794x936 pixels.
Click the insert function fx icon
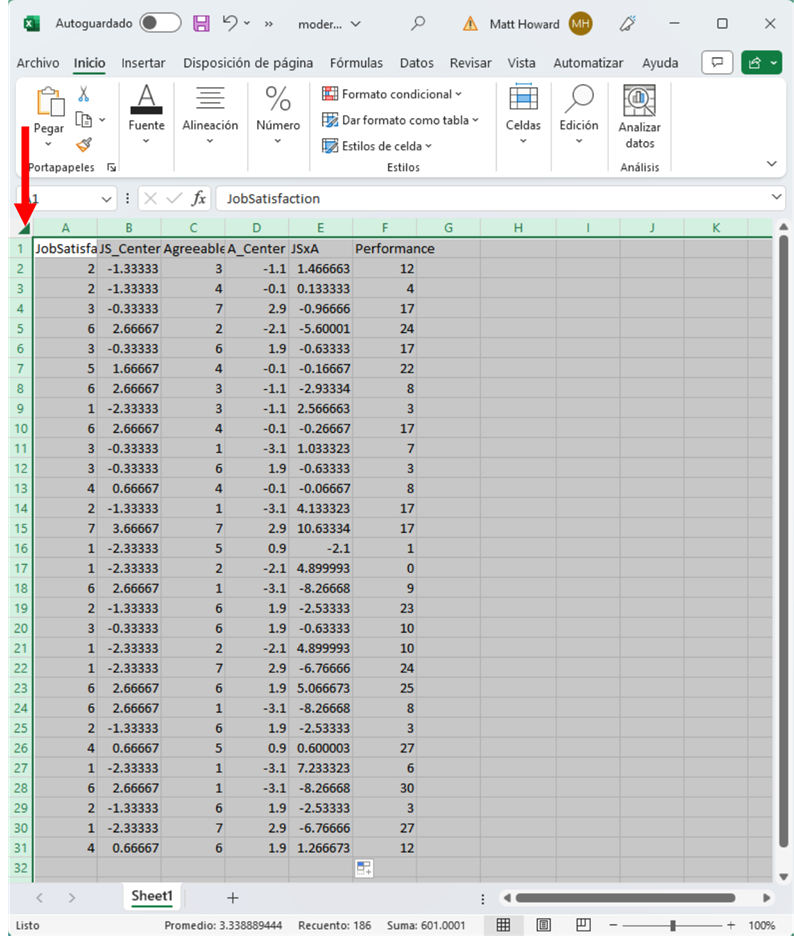199,198
